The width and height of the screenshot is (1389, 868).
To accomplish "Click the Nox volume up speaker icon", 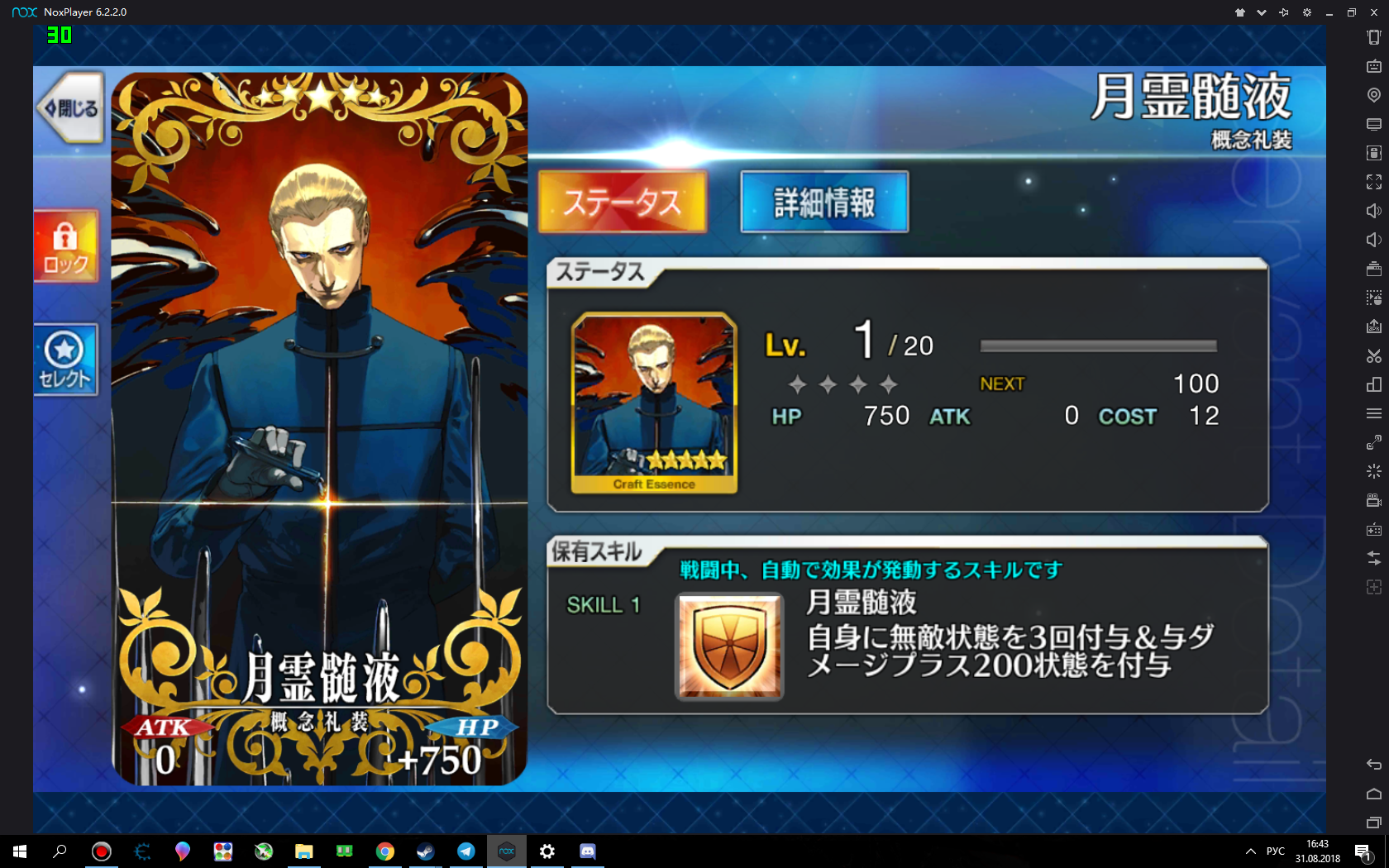I will point(1374,211).
